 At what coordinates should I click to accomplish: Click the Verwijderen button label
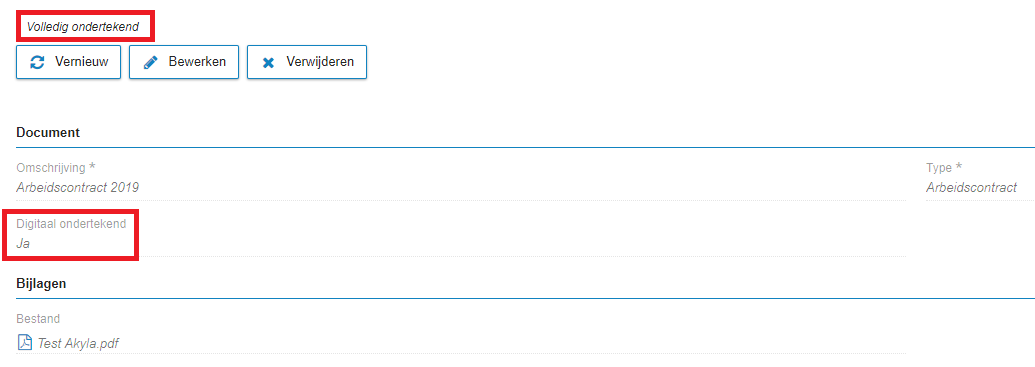(x=320, y=62)
